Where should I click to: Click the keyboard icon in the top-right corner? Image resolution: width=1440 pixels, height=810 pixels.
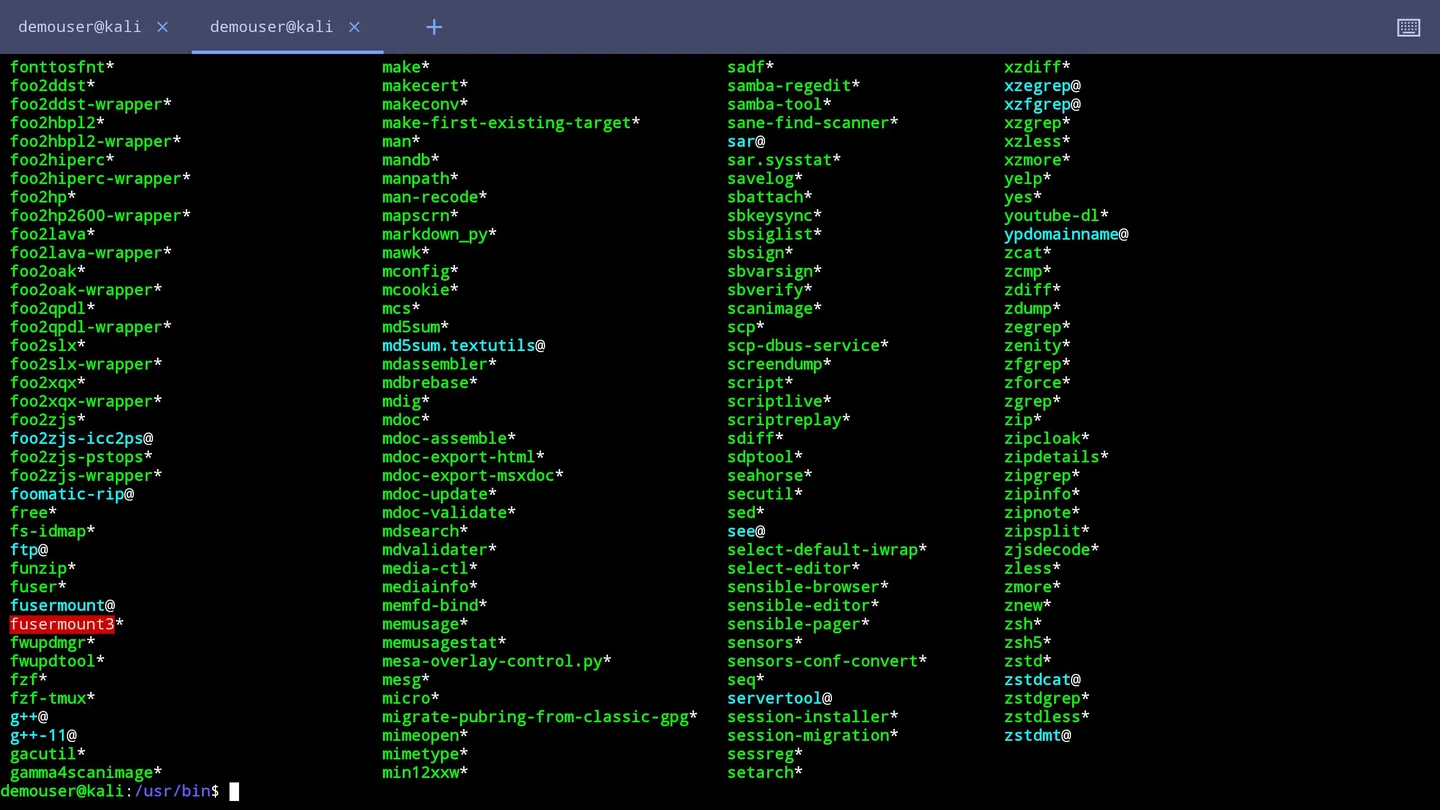coord(1408,27)
